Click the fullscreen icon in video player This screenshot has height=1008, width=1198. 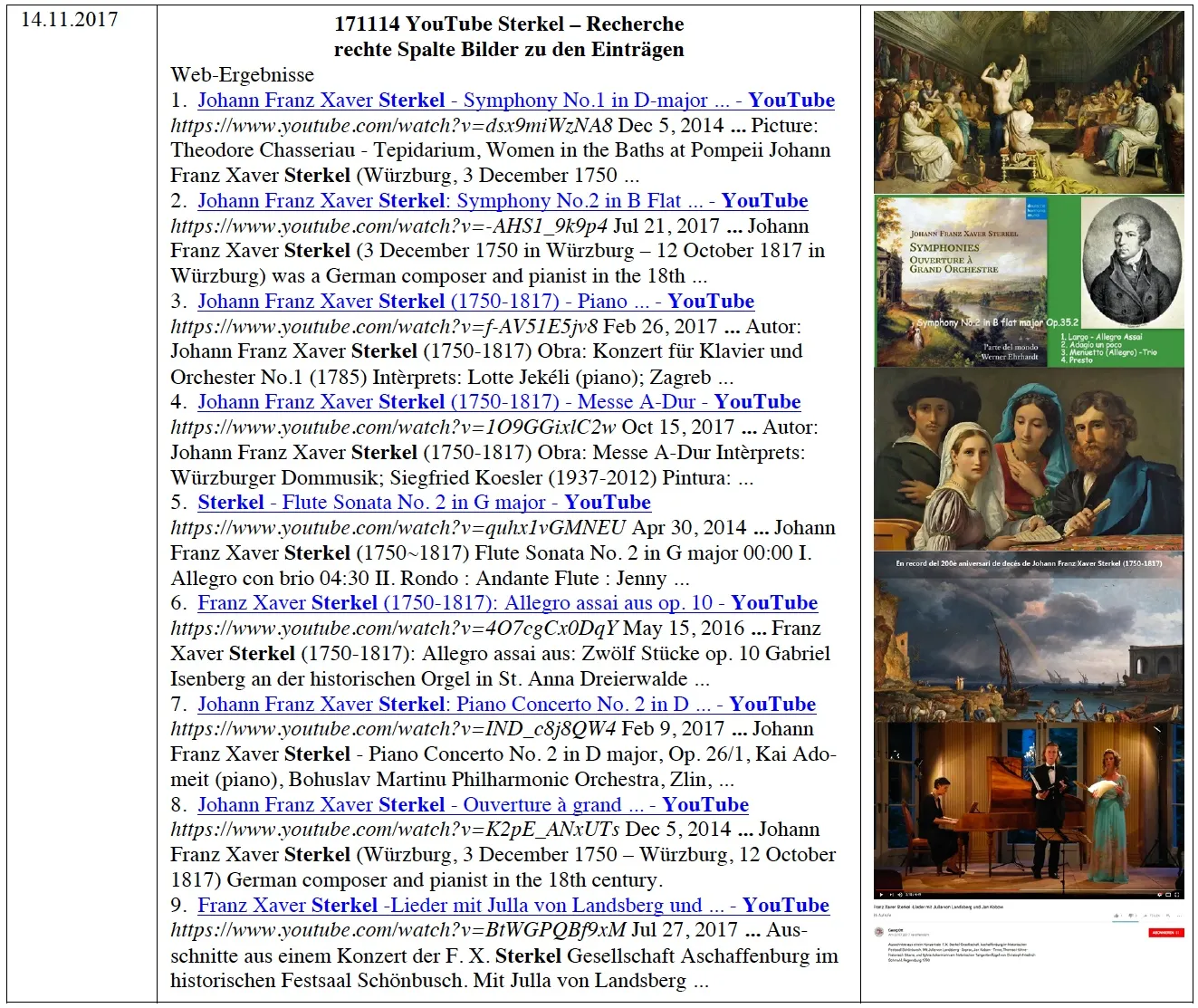click(x=1176, y=895)
